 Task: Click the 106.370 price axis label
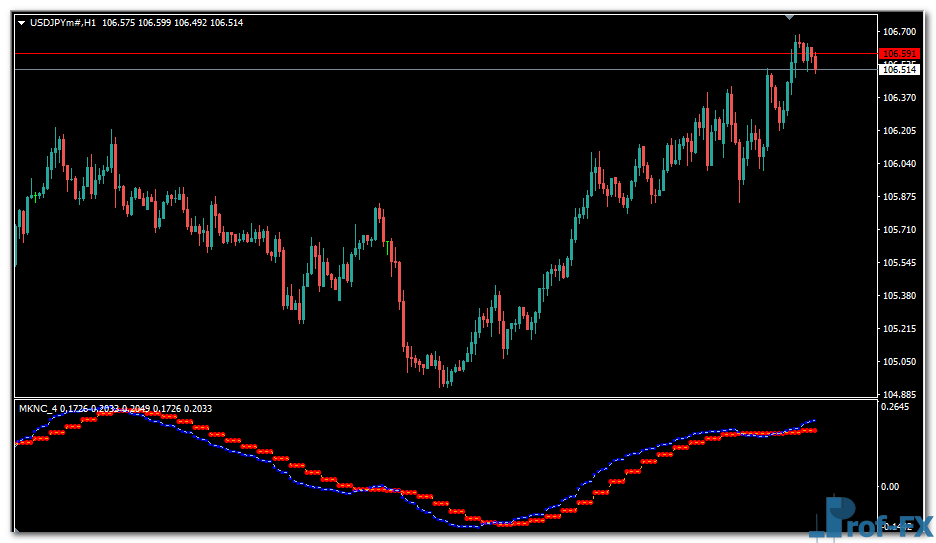click(899, 98)
